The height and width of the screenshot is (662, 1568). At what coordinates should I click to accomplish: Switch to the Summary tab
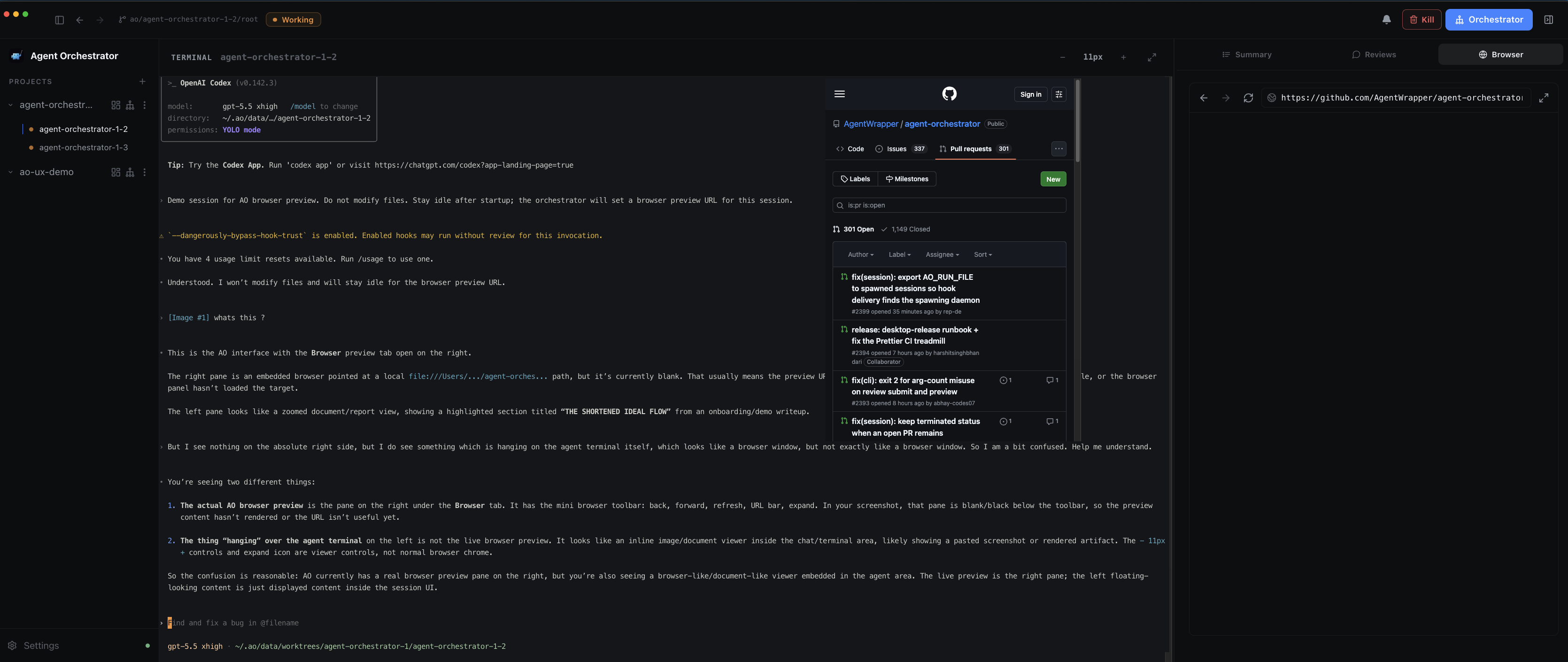(1247, 55)
